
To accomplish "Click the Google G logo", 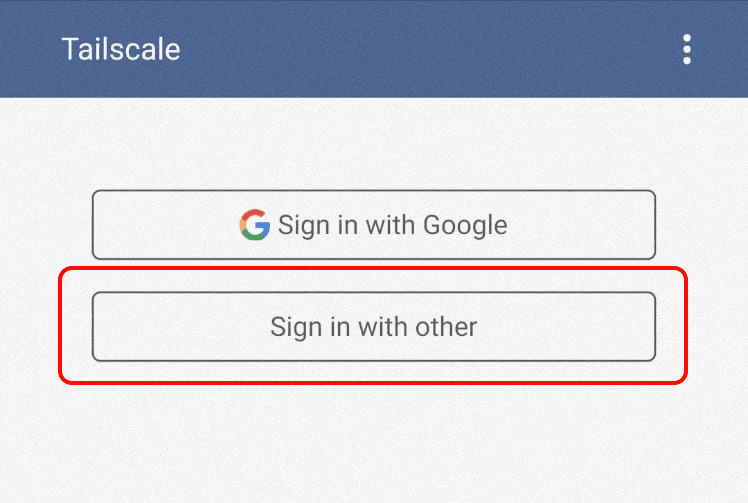I will point(255,224).
